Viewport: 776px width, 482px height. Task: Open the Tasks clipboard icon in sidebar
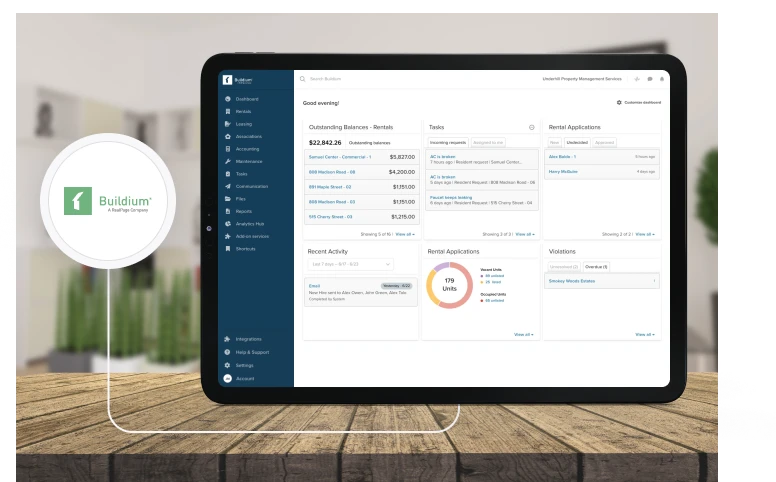[228, 174]
